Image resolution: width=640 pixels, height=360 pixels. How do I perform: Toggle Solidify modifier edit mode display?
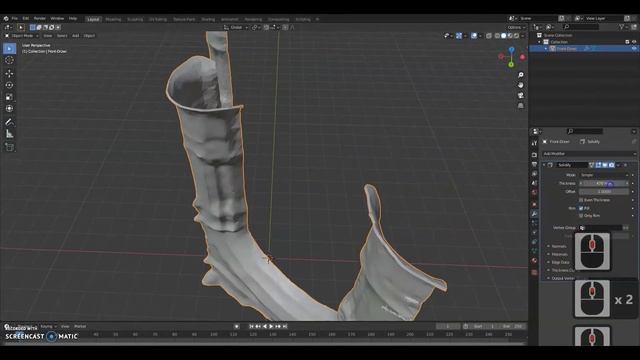(x=598, y=165)
